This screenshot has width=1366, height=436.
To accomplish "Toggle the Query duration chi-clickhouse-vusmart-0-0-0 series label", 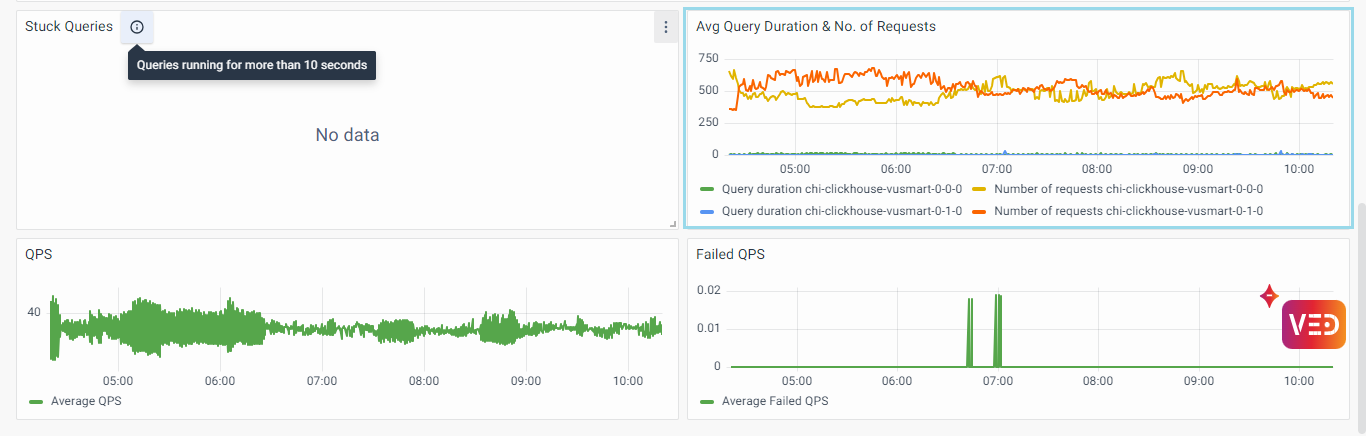I will [x=841, y=188].
